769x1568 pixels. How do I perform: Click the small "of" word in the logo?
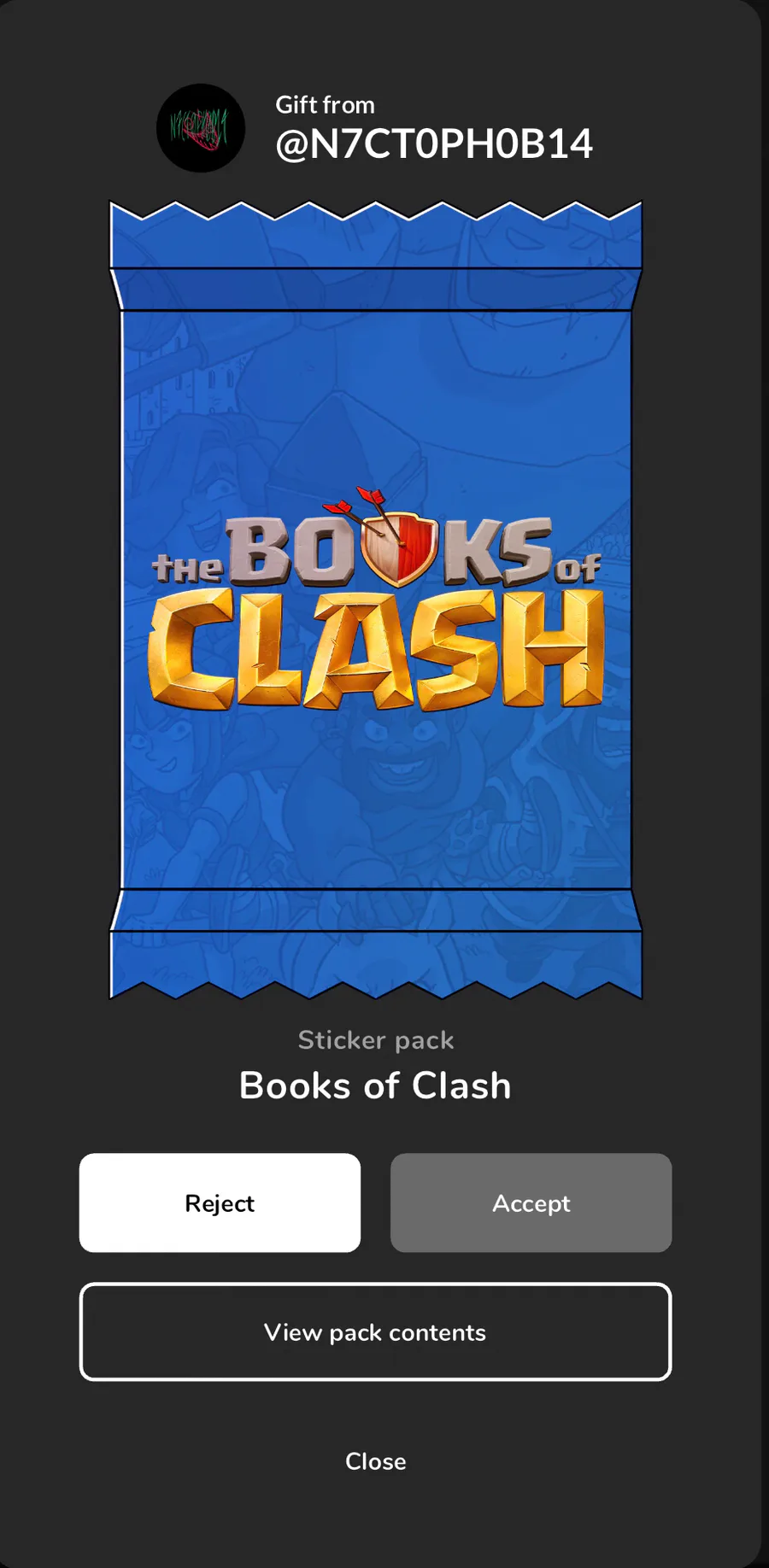coord(578,568)
